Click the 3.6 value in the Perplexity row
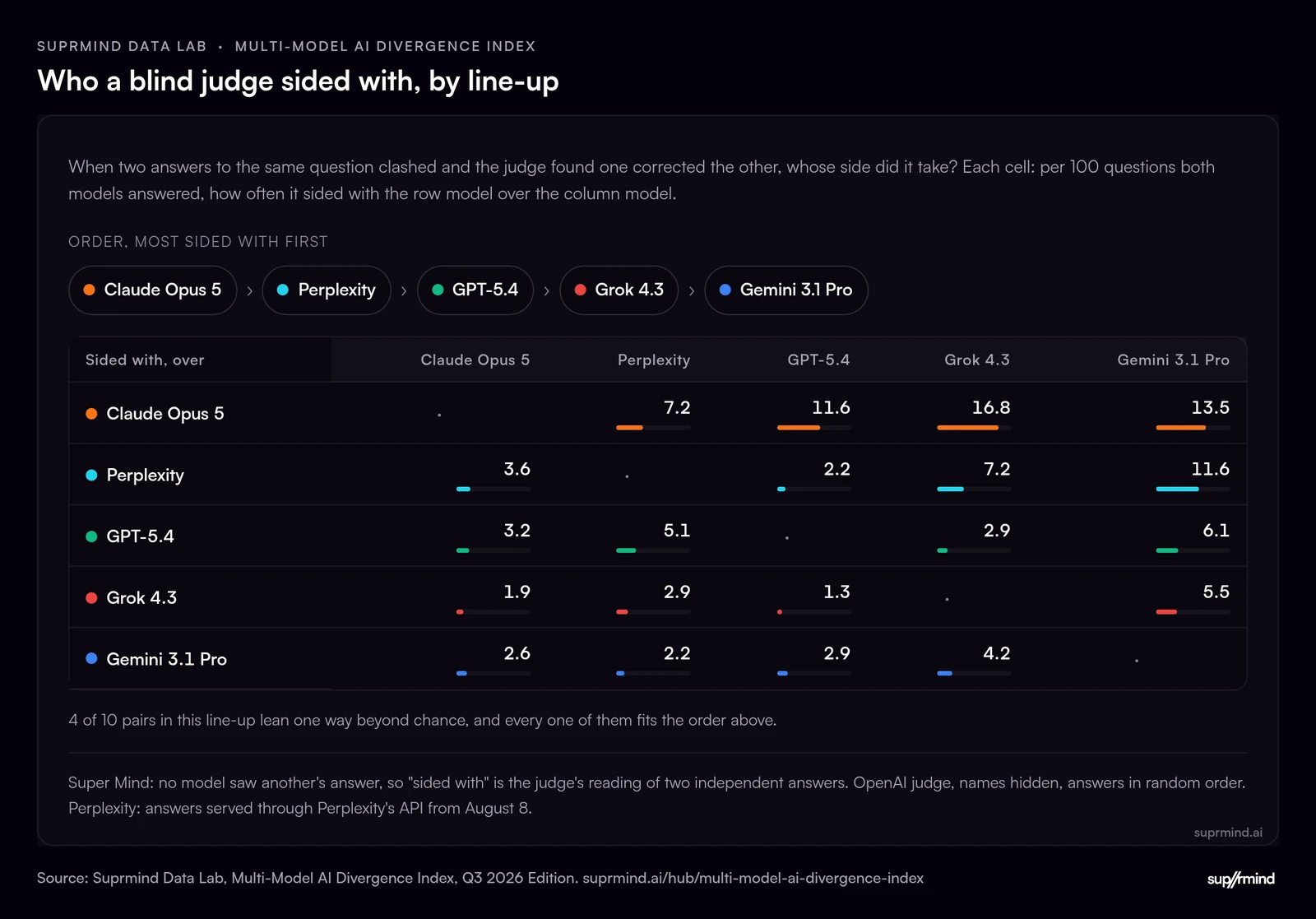The height and width of the screenshot is (919, 1316). (x=517, y=469)
